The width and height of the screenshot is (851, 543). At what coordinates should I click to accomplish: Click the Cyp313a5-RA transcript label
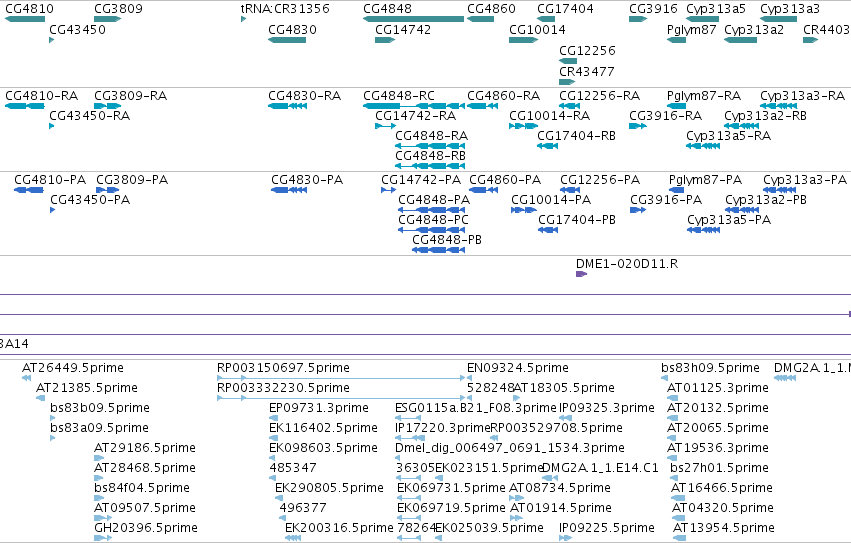click(728, 136)
